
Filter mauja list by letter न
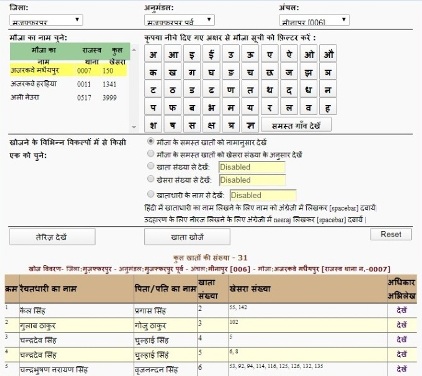point(328,89)
